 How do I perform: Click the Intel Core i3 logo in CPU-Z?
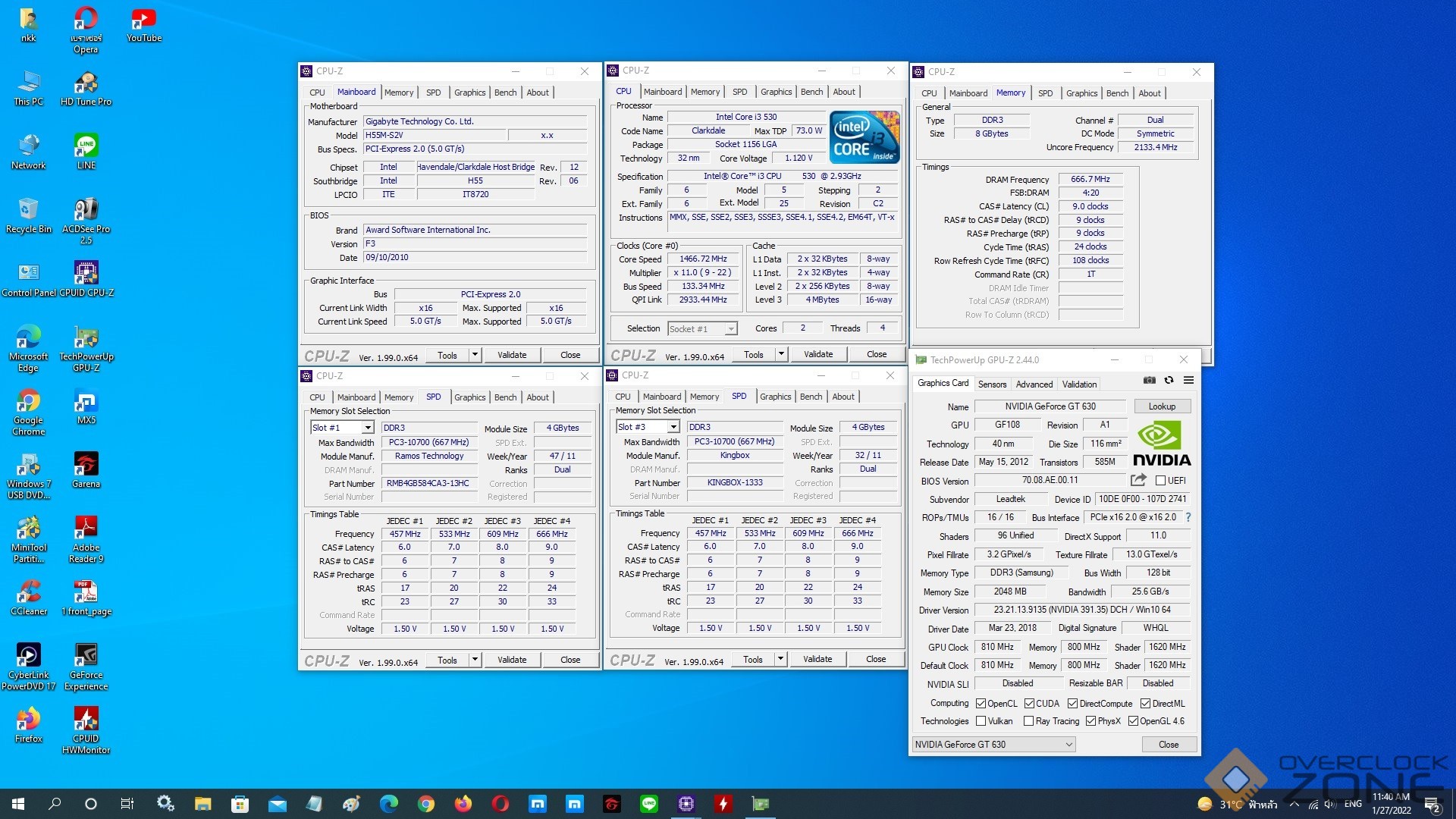coord(864,136)
